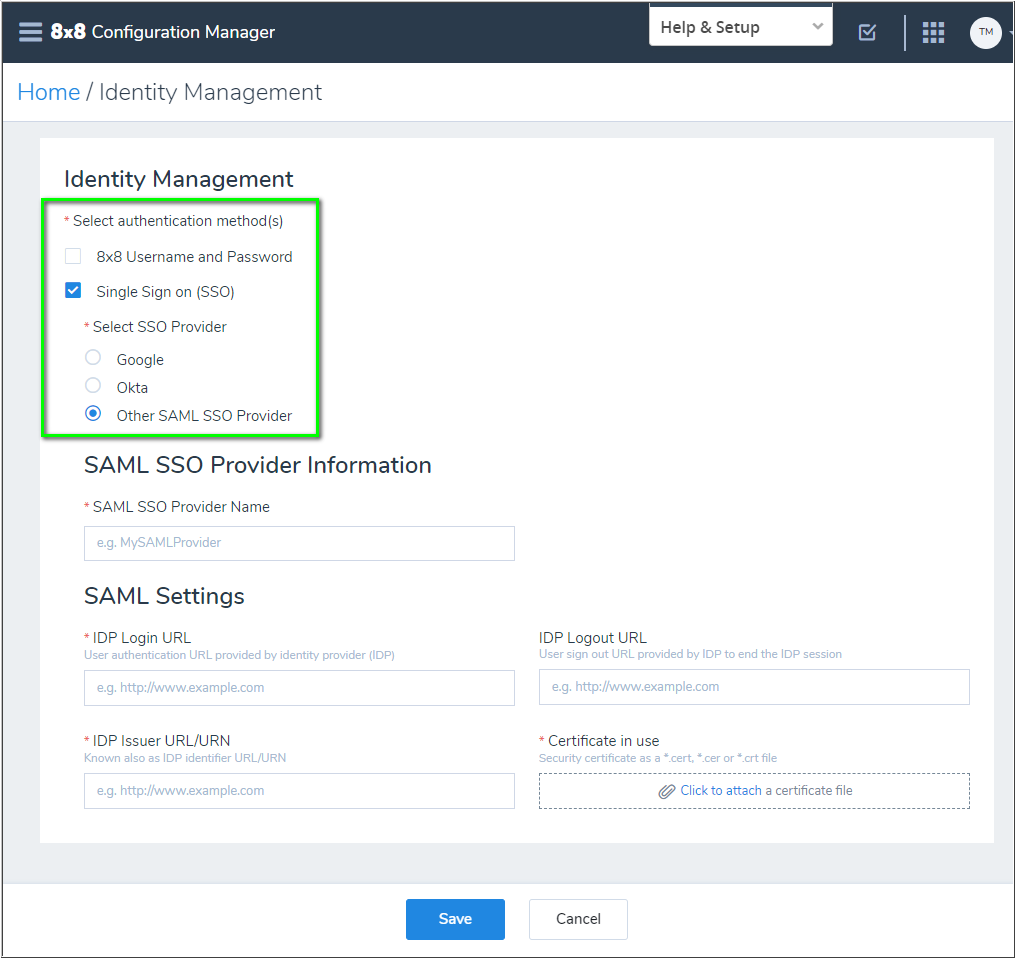Open the application grid launcher
1015x958 pixels.
coord(933,32)
